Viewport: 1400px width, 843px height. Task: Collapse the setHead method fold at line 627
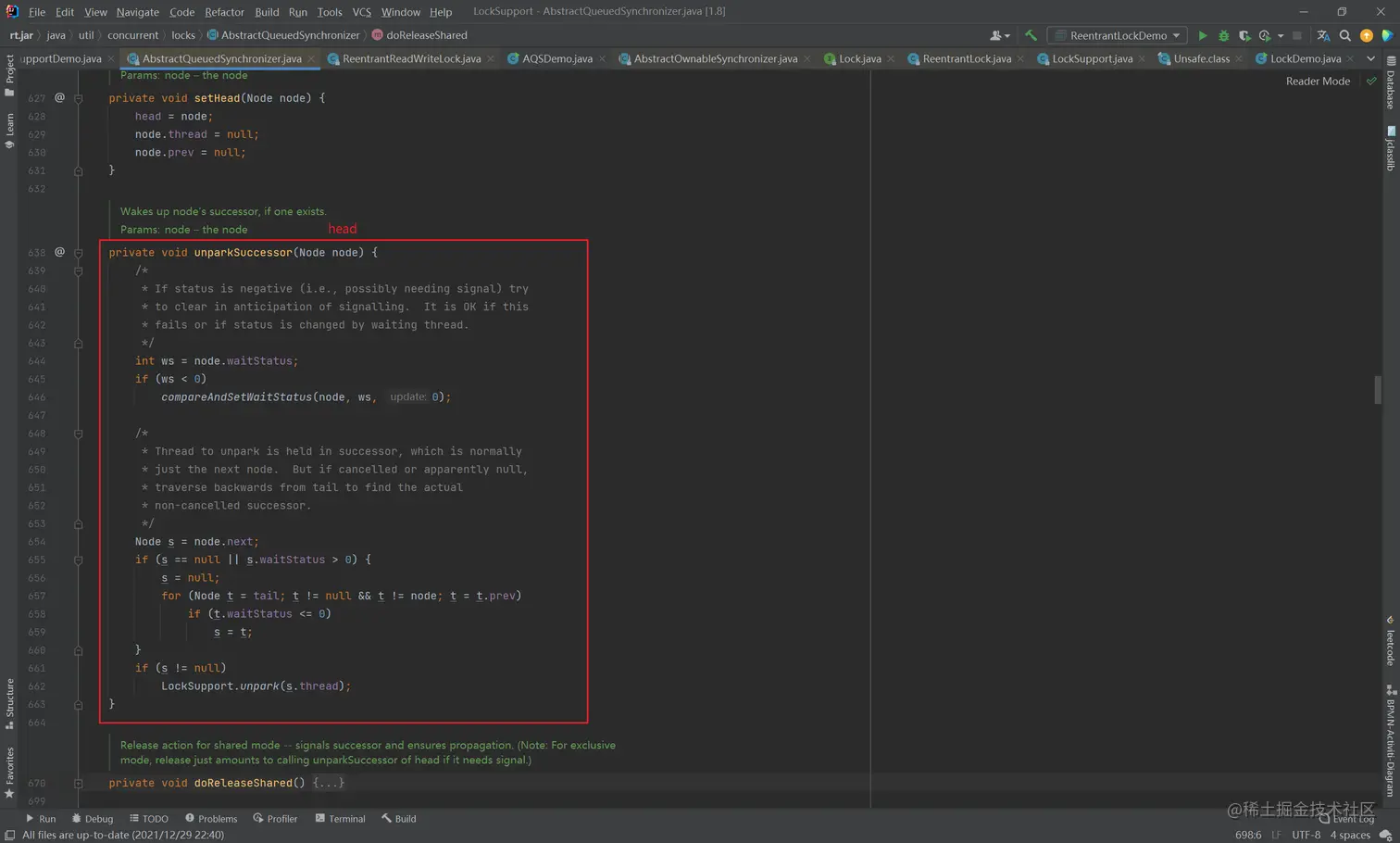(79, 98)
